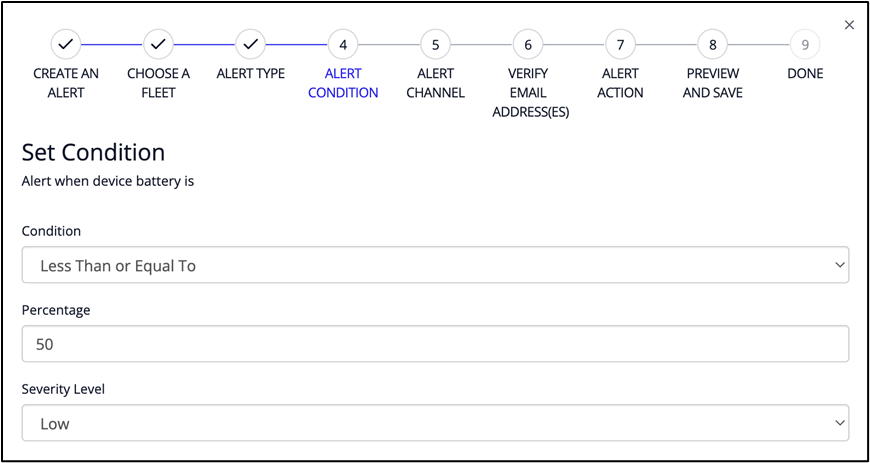Click the Alert Action step label
This screenshot has width=870, height=463.
coord(620,83)
